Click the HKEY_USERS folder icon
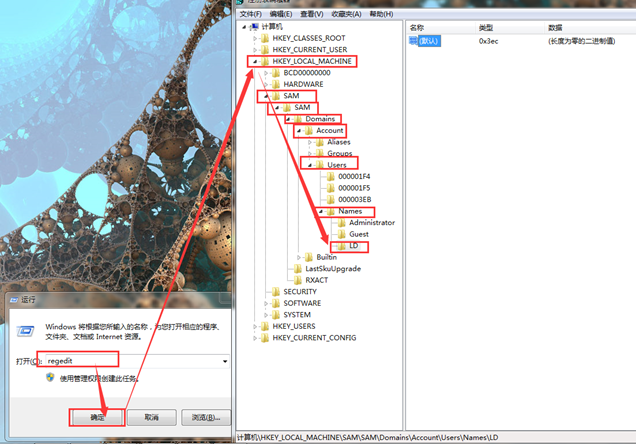The height and width of the screenshot is (446, 636). click(265, 326)
